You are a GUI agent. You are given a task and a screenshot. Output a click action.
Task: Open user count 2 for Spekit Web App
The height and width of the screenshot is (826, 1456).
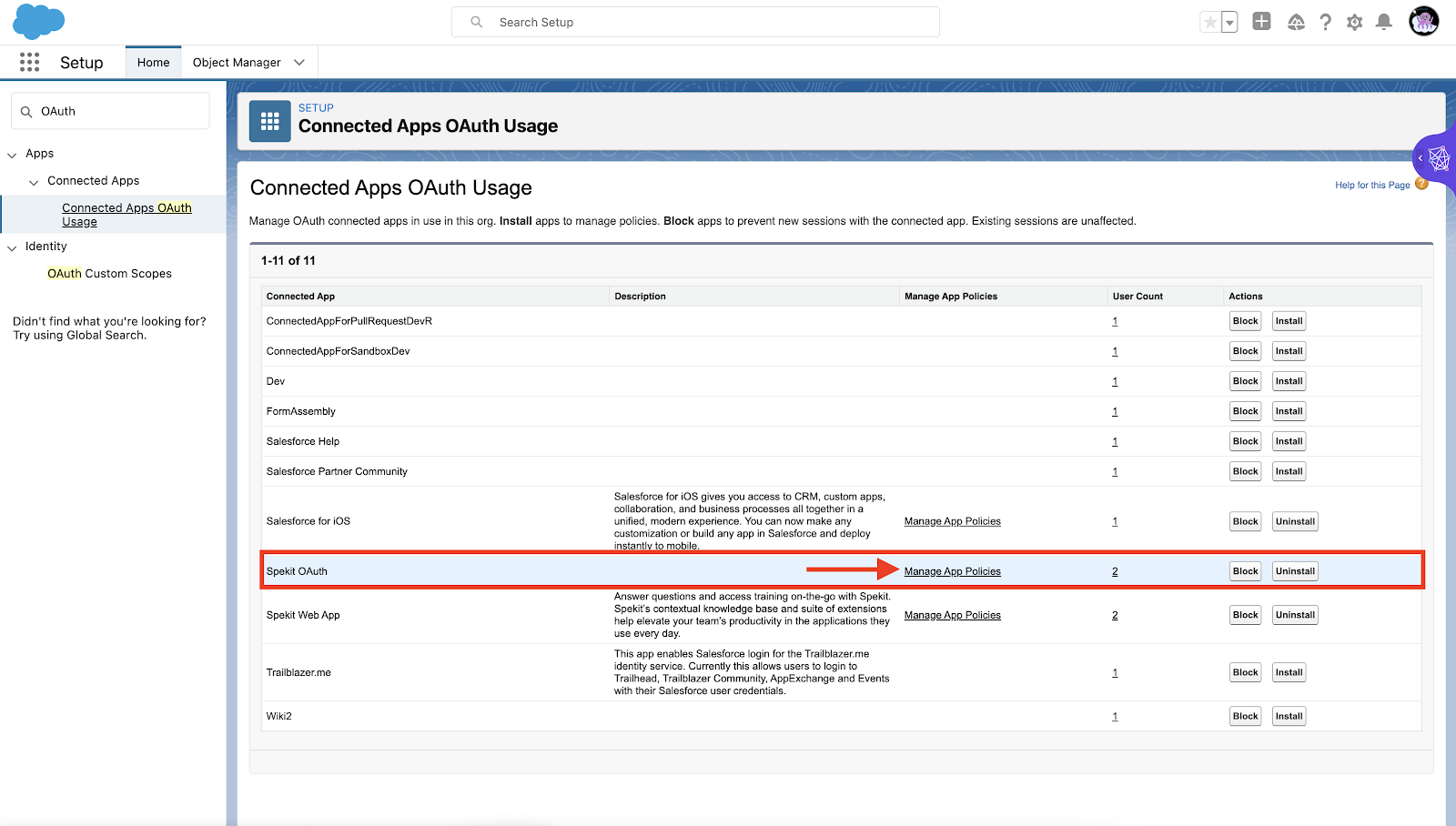(x=1115, y=615)
